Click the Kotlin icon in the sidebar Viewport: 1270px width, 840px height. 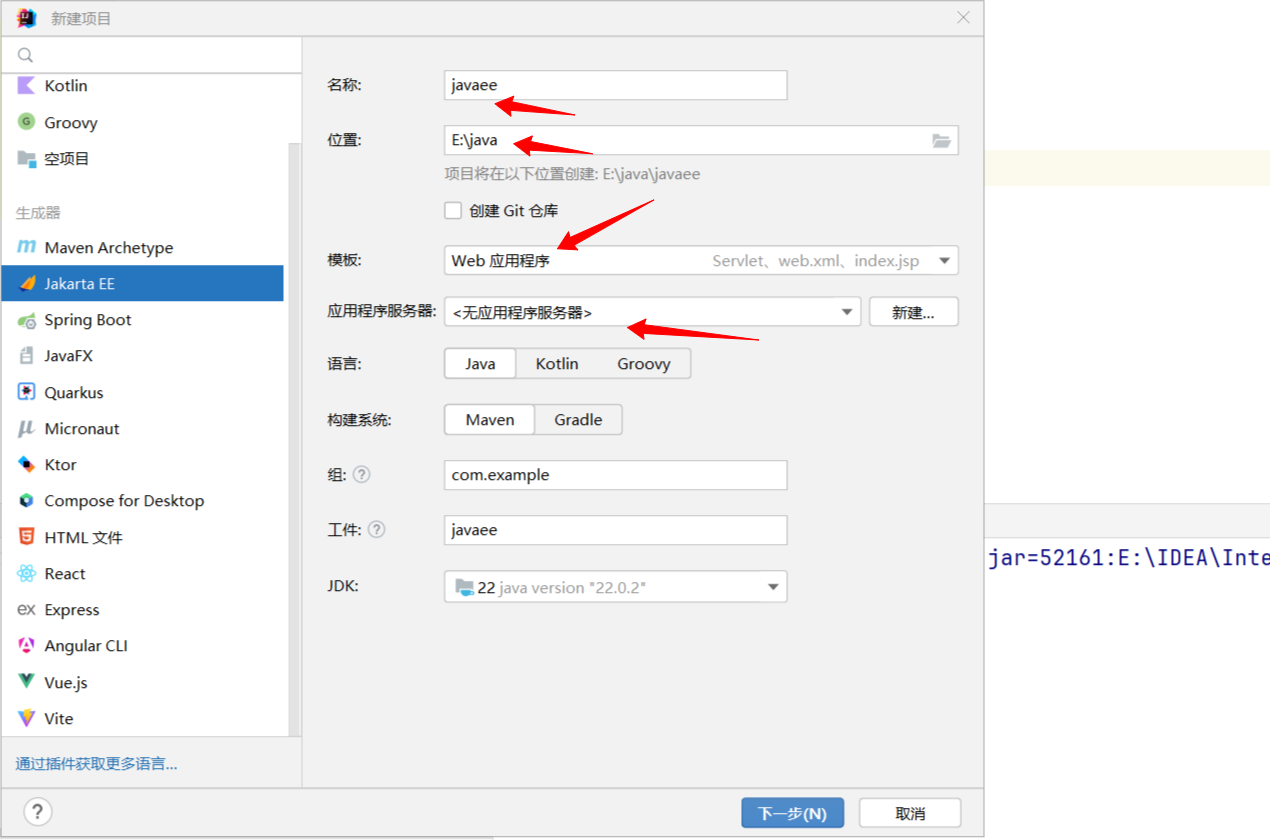point(26,86)
